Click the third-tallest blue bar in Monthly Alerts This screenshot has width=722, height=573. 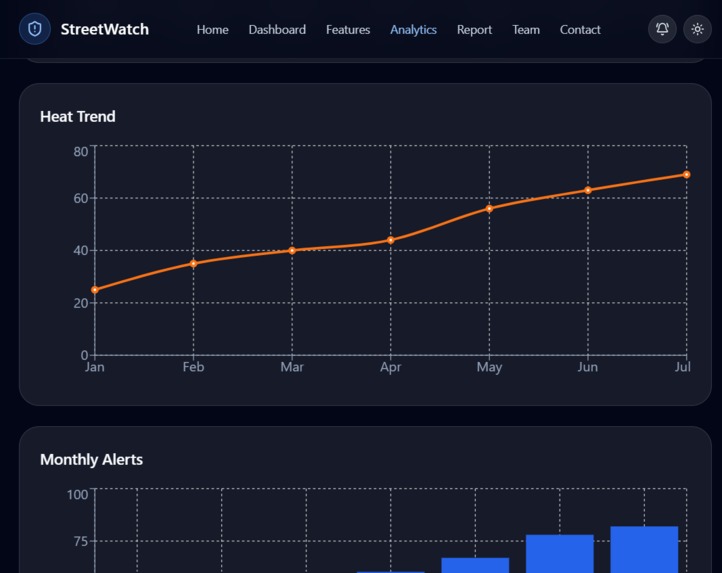coord(475,565)
